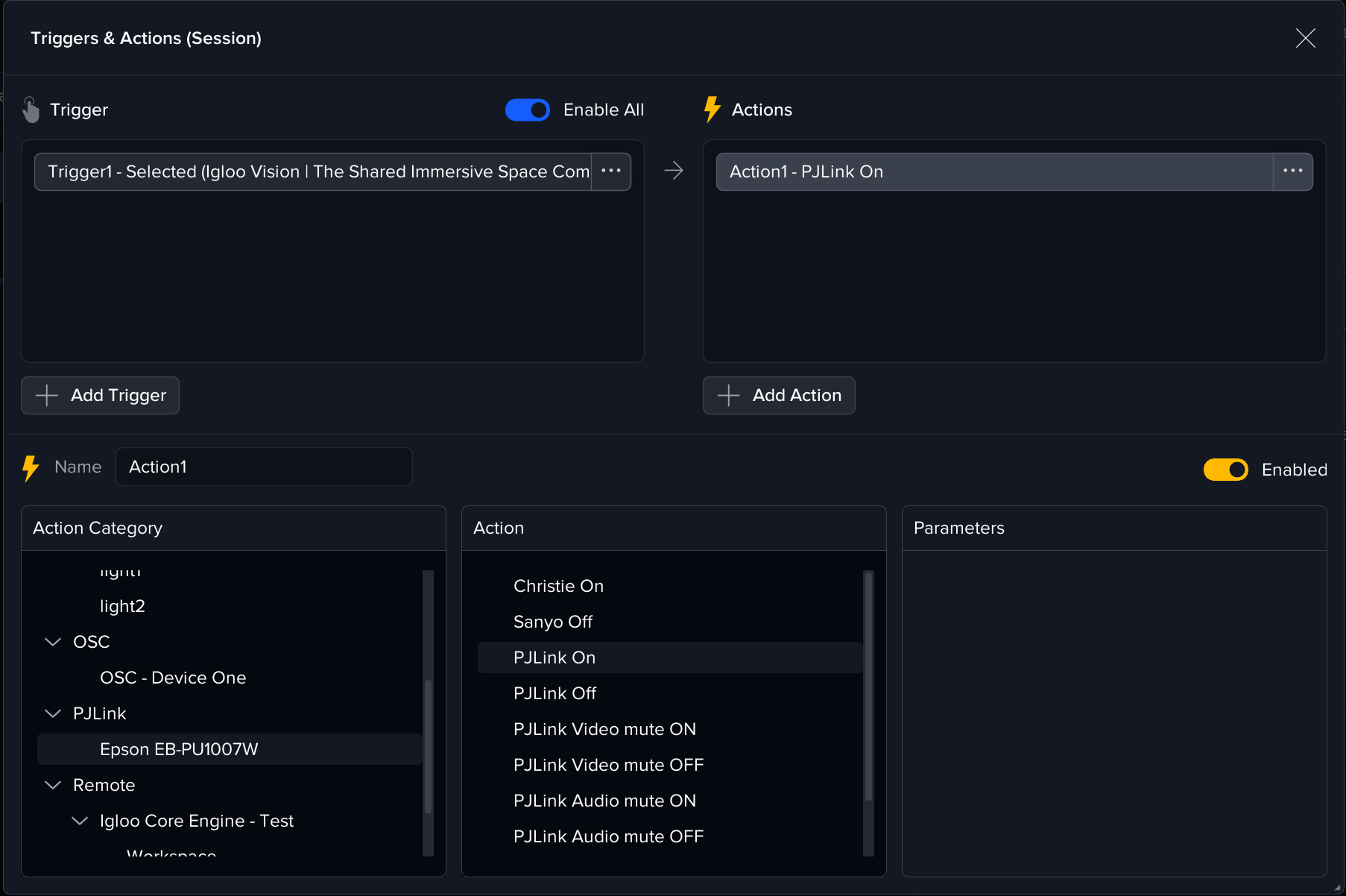The height and width of the screenshot is (896, 1346).
Task: Collapse the OSC category
Action: coord(53,642)
